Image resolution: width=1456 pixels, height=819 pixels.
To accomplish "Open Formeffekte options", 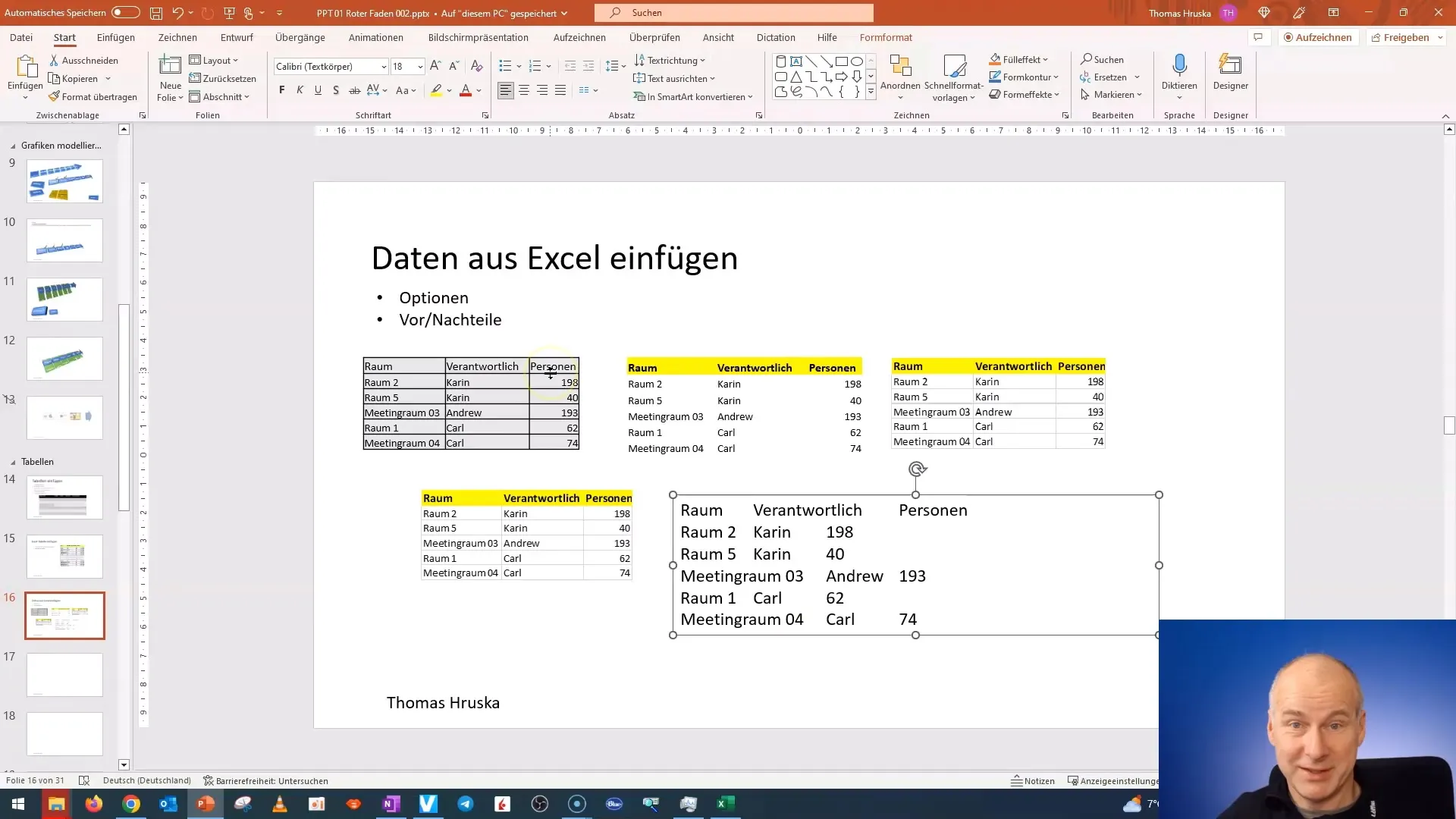I will point(1025,94).
